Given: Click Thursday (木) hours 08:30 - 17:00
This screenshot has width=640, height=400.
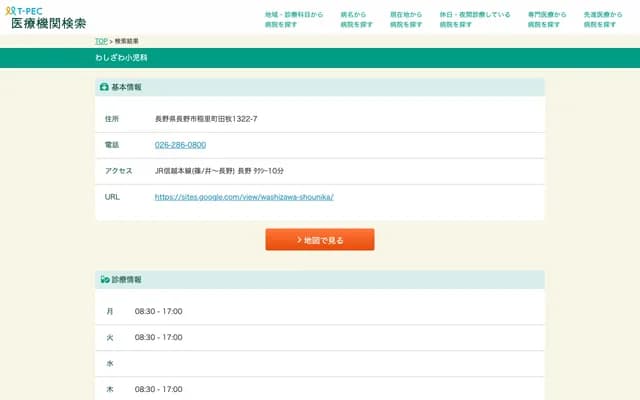Looking at the screenshot, I should [159, 389].
